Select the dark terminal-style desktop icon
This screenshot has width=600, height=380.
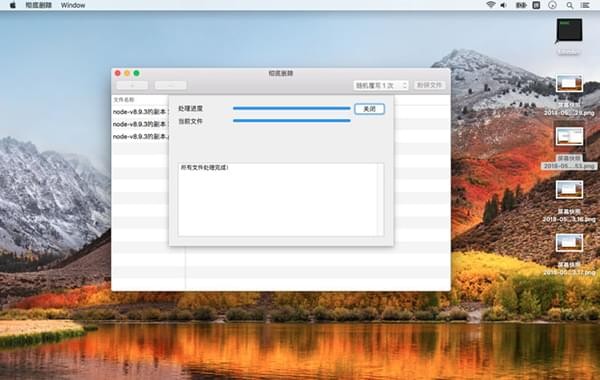(569, 31)
